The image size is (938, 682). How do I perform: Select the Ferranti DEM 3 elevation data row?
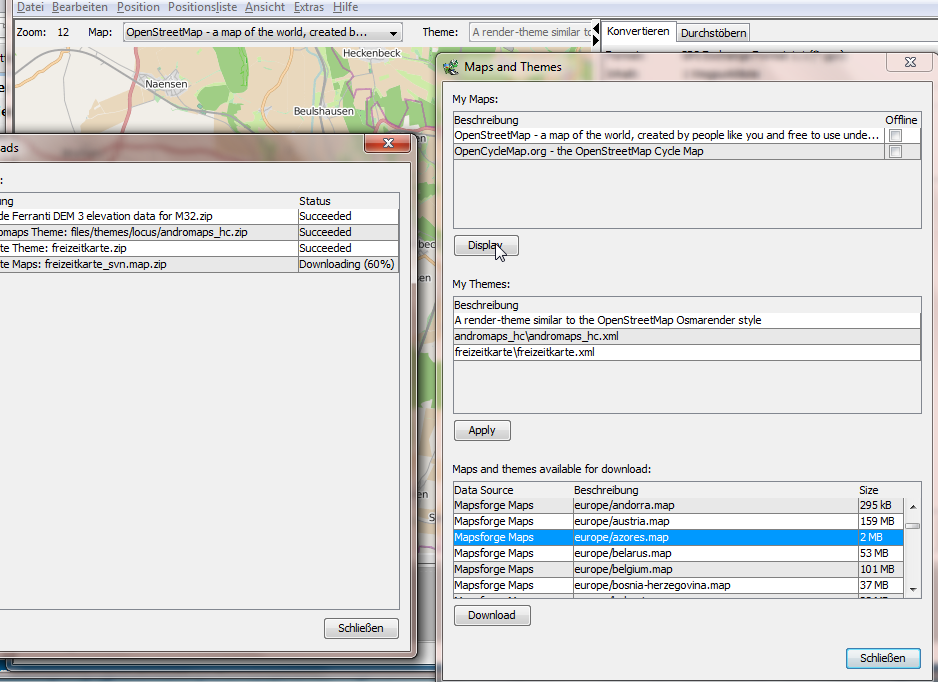(199, 216)
